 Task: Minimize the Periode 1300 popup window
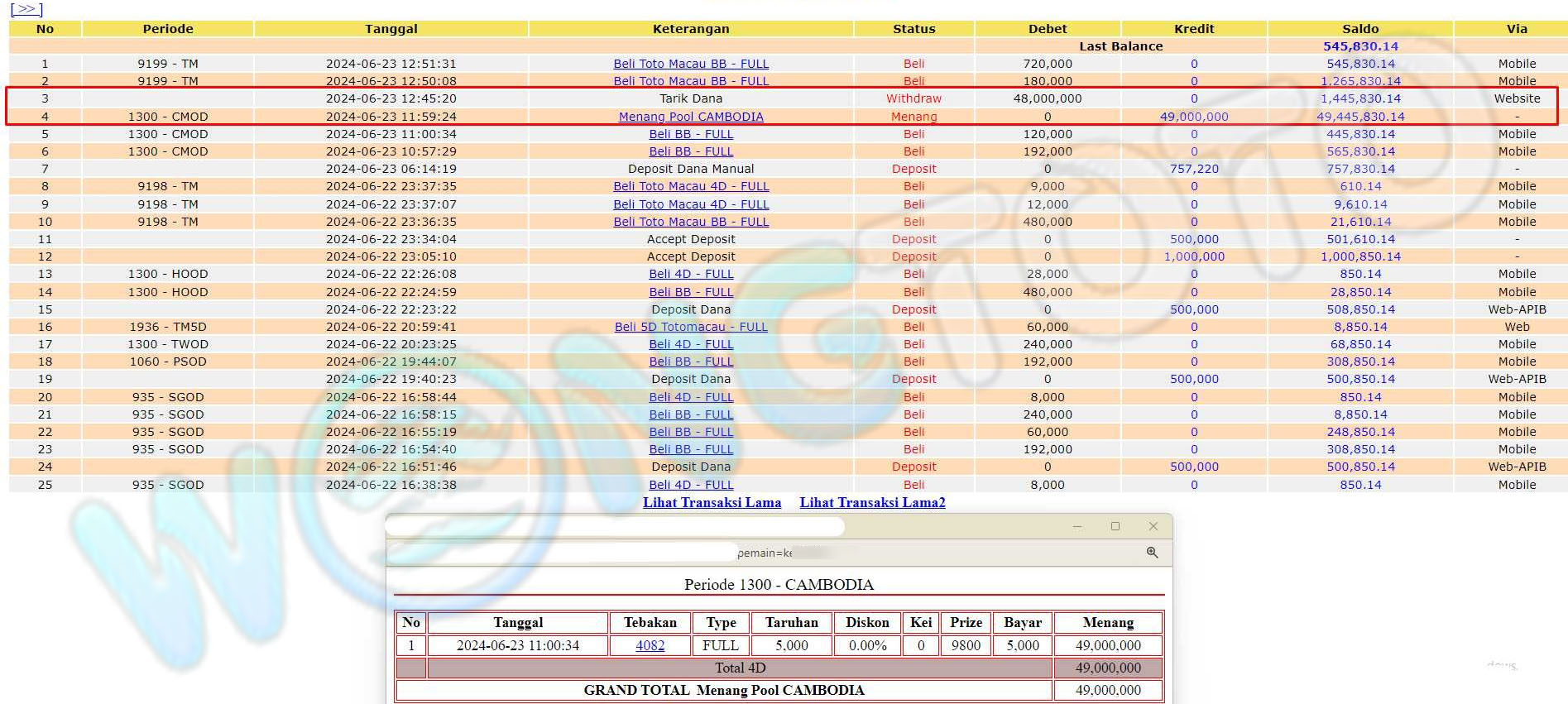(x=1077, y=526)
